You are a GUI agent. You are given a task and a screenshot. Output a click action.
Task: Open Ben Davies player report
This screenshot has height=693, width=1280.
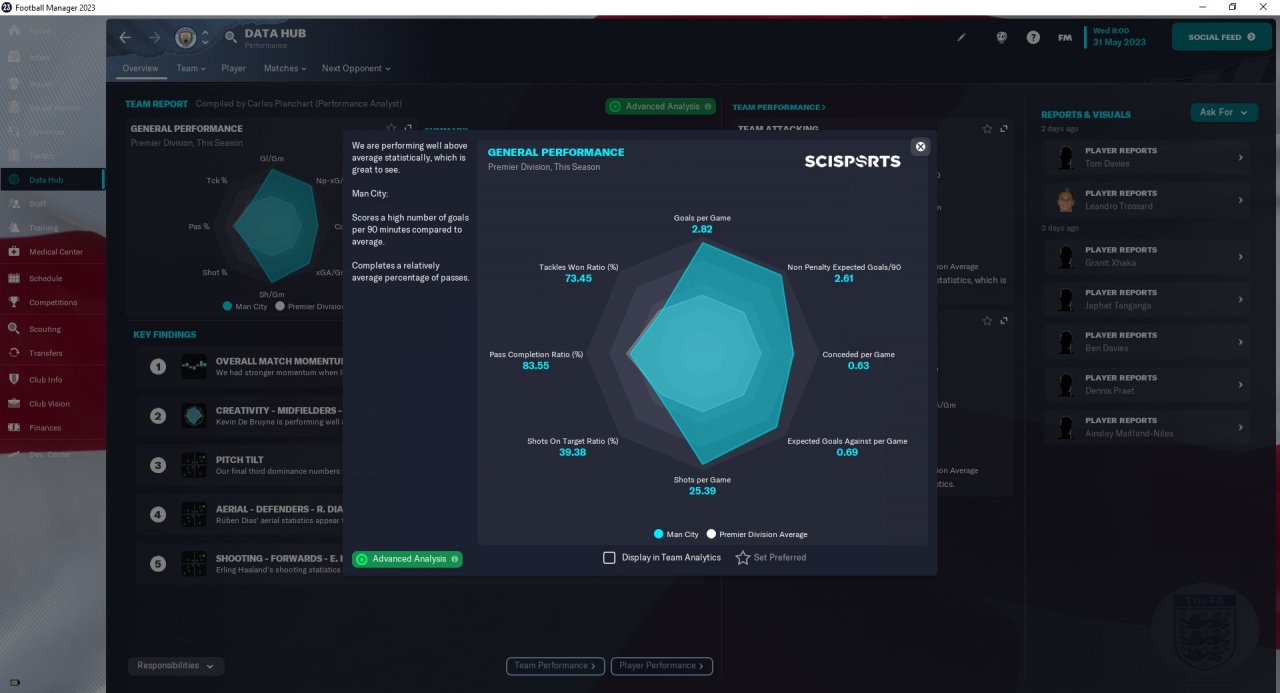coord(1146,342)
